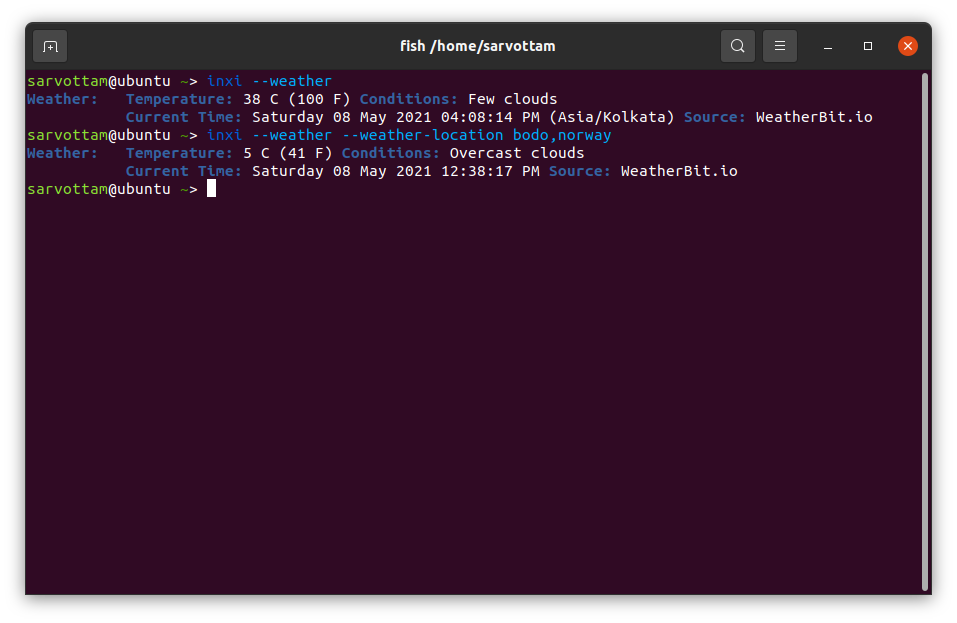This screenshot has height=623, width=957.
Task: Click the 'Few clouds' conditions text
Action: 512,99
